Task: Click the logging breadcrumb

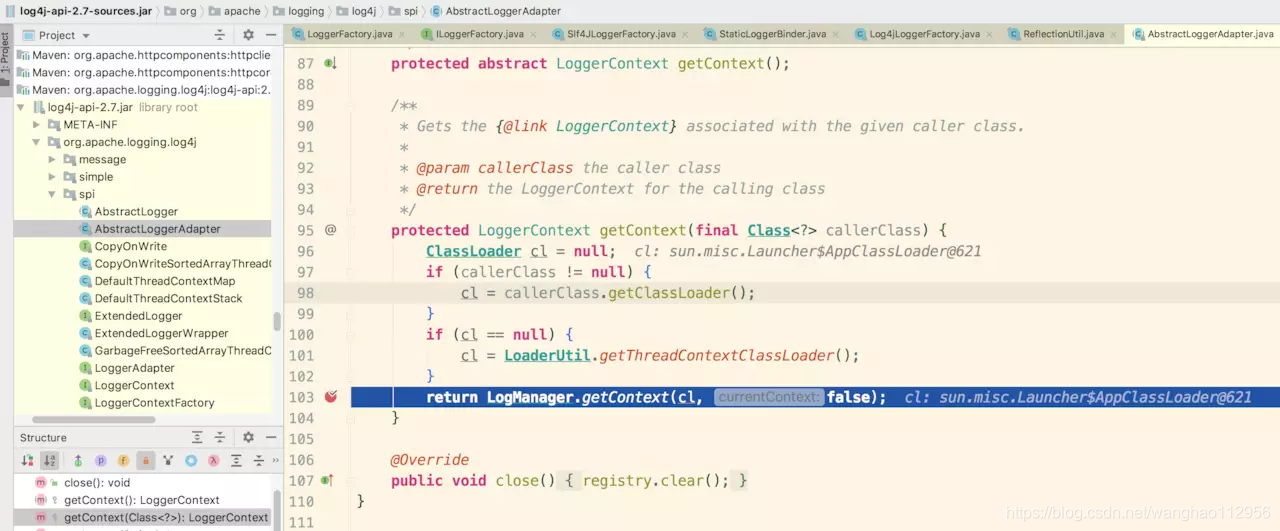Action: click(x=298, y=11)
